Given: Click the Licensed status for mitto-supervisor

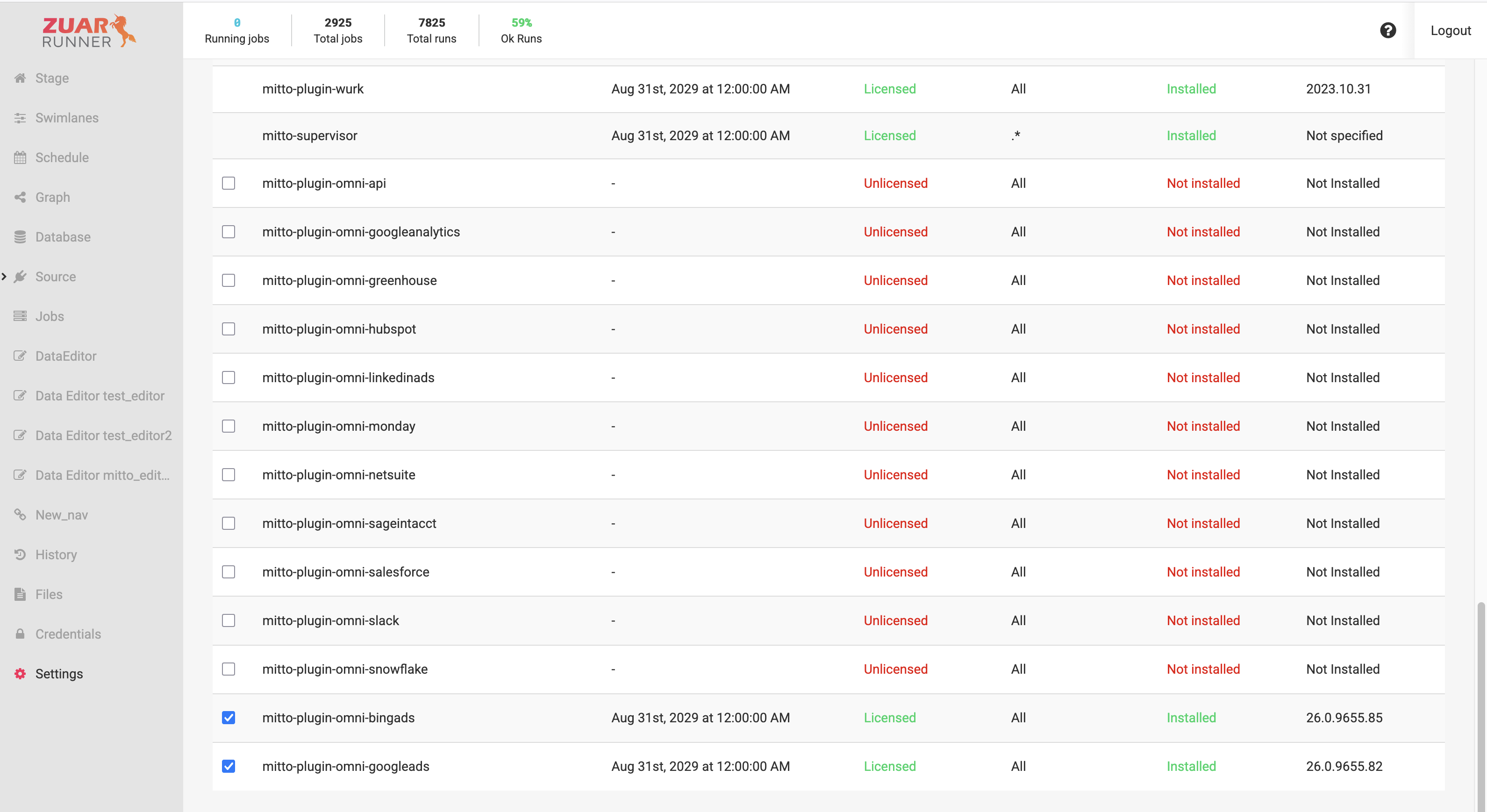Looking at the screenshot, I should [x=890, y=135].
